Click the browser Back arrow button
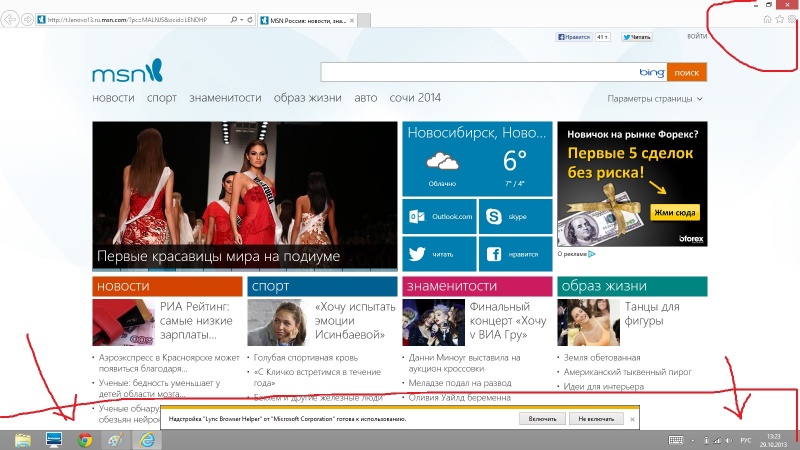 (x=10, y=20)
